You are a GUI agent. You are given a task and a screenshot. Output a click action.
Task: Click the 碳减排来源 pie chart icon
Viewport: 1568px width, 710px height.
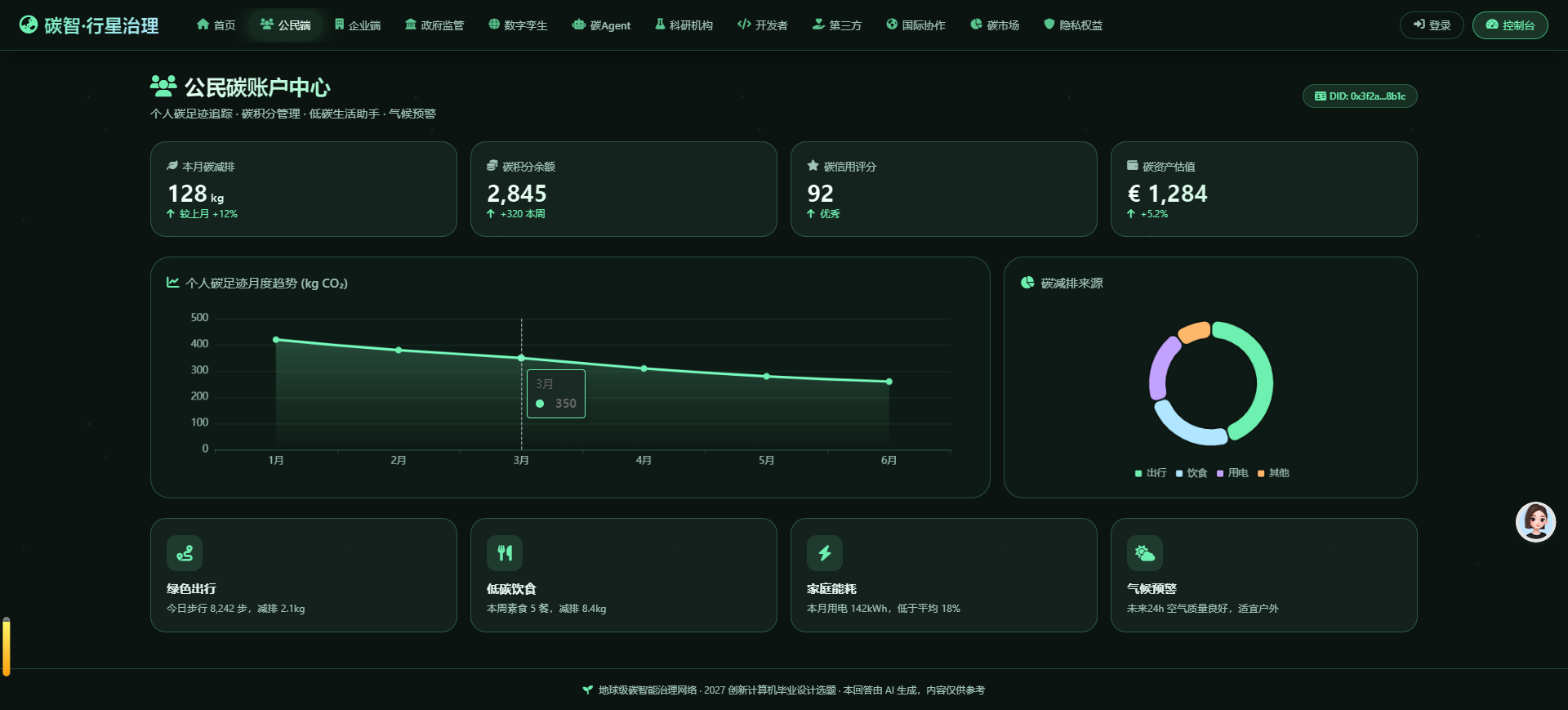pos(1027,283)
